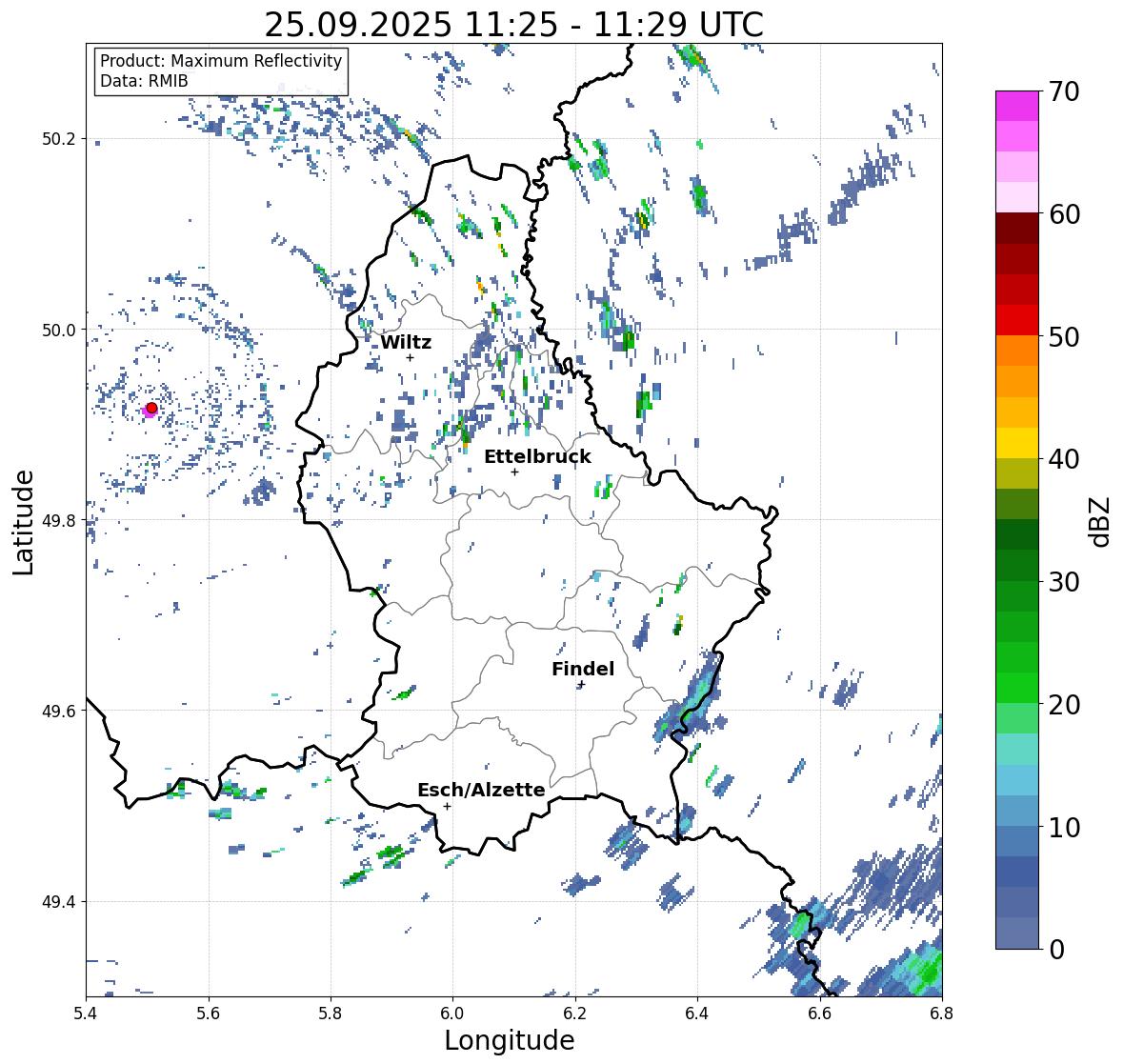Image resolution: width=1123 pixels, height=1064 pixels.
Task: Click the plus marker under Esch/Alzette
Action: pos(447,806)
